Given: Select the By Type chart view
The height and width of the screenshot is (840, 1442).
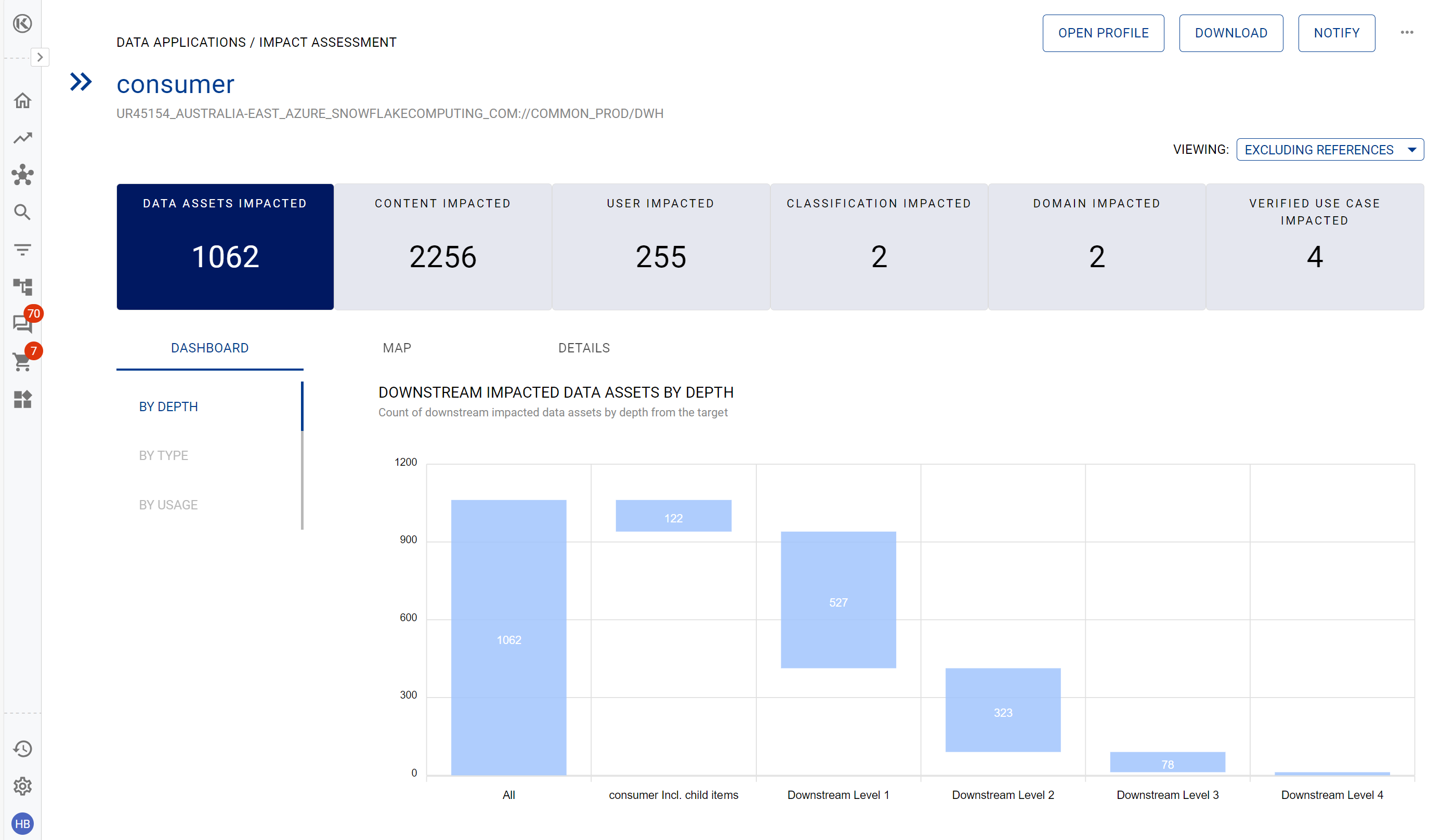Looking at the screenshot, I should click(x=164, y=455).
